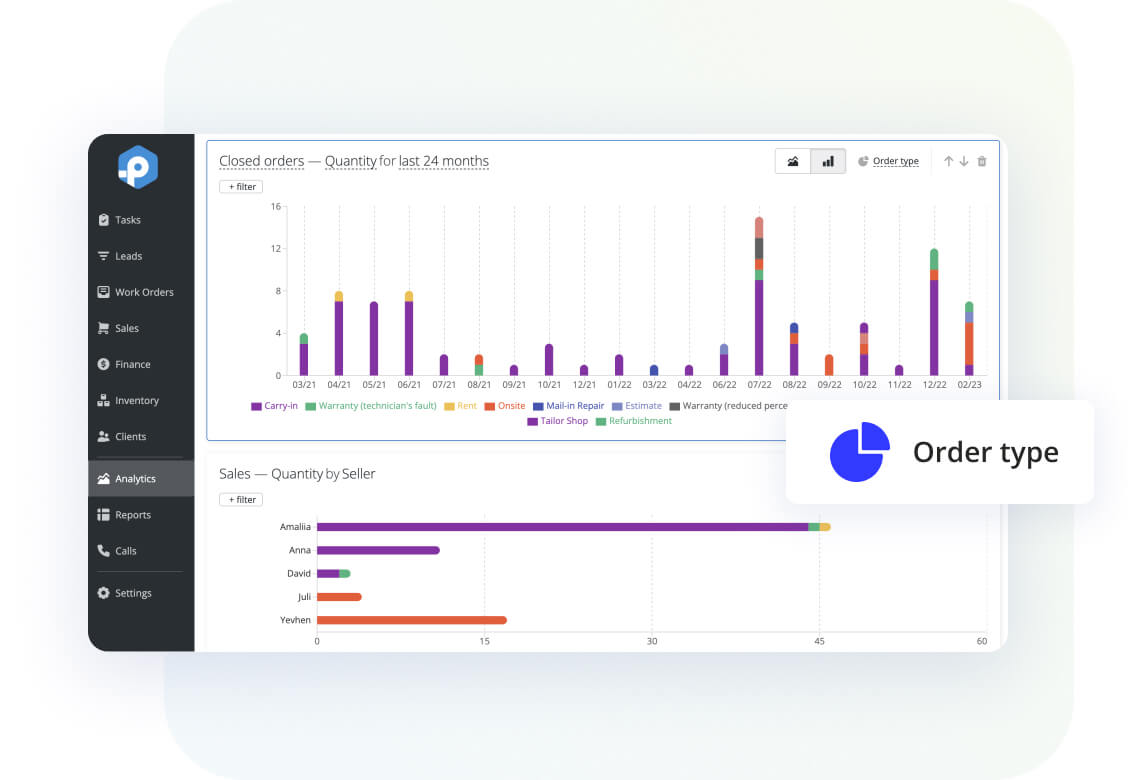Select the Tasks icon in sidebar
1142x780 pixels.
[x=105, y=220]
